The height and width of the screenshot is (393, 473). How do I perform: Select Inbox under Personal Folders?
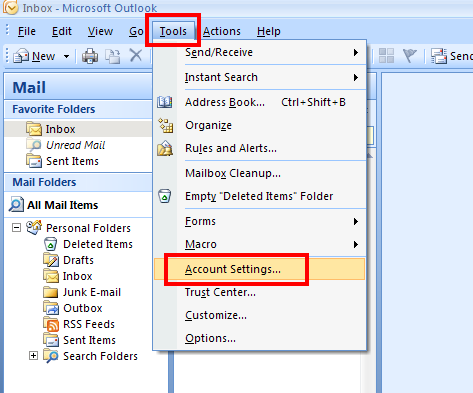[78, 276]
